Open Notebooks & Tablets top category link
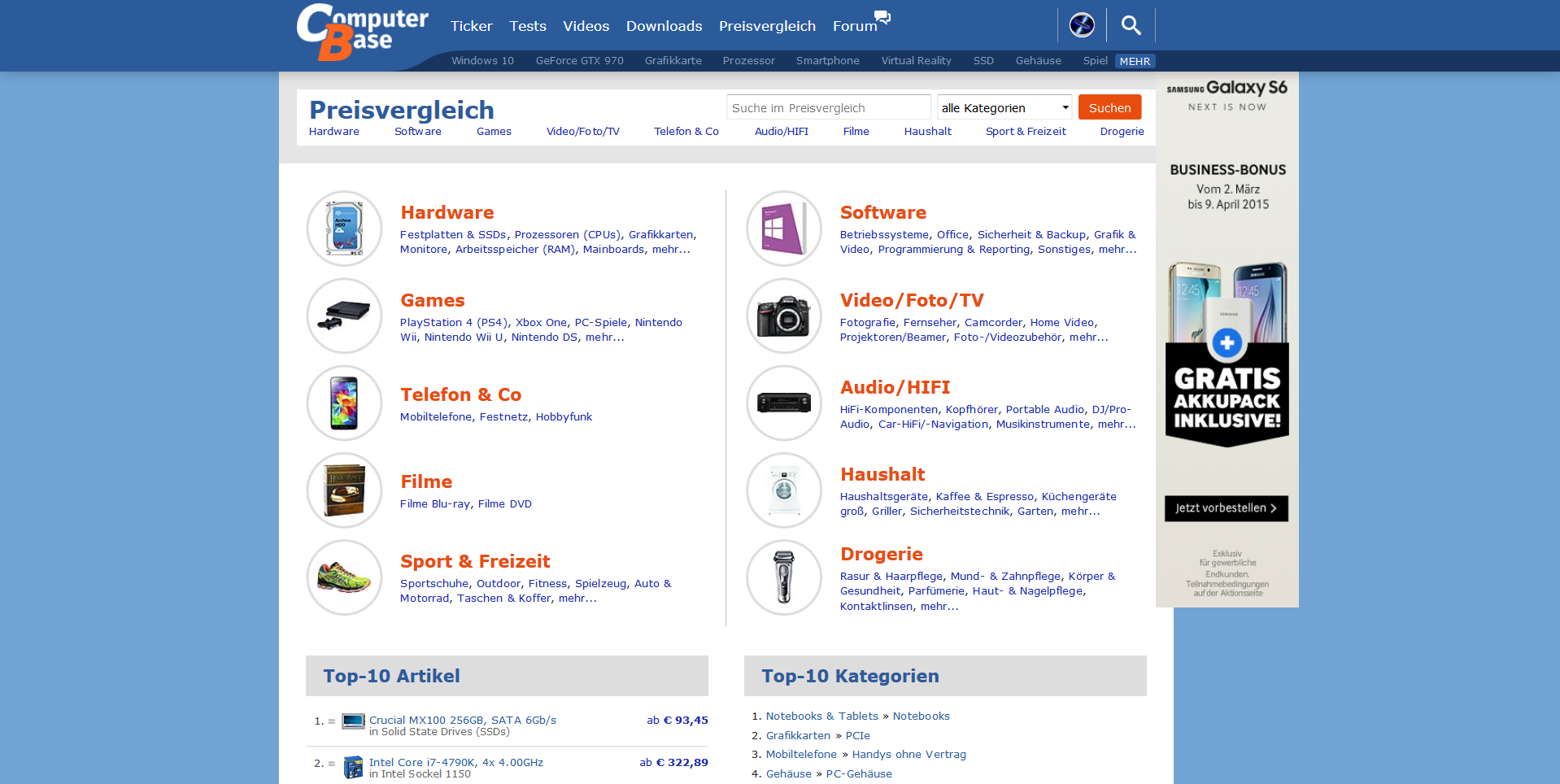The height and width of the screenshot is (784, 1560). (821, 716)
